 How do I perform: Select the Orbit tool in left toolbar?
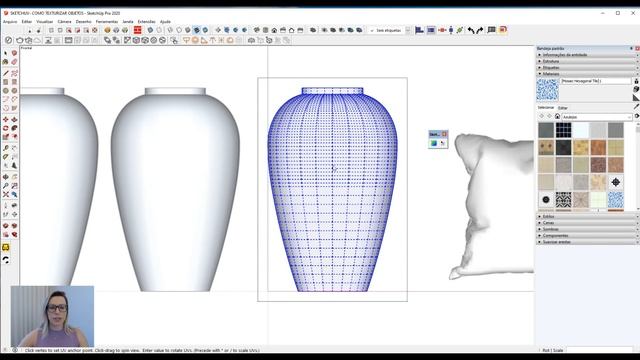point(6,177)
